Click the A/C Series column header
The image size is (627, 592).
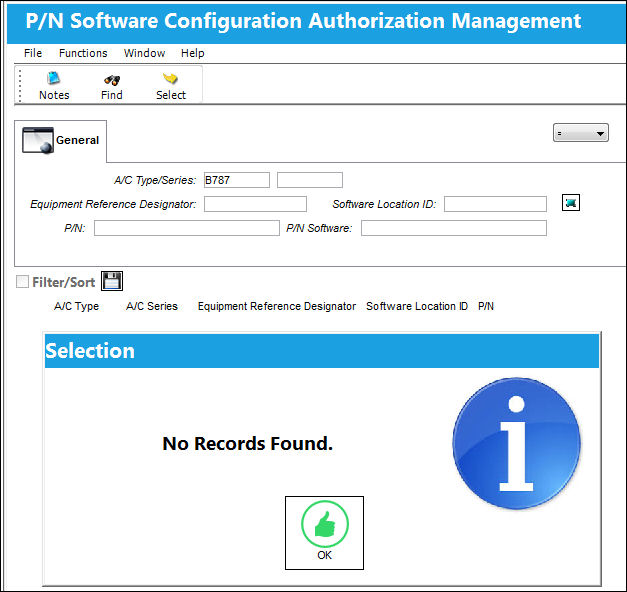[x=152, y=306]
